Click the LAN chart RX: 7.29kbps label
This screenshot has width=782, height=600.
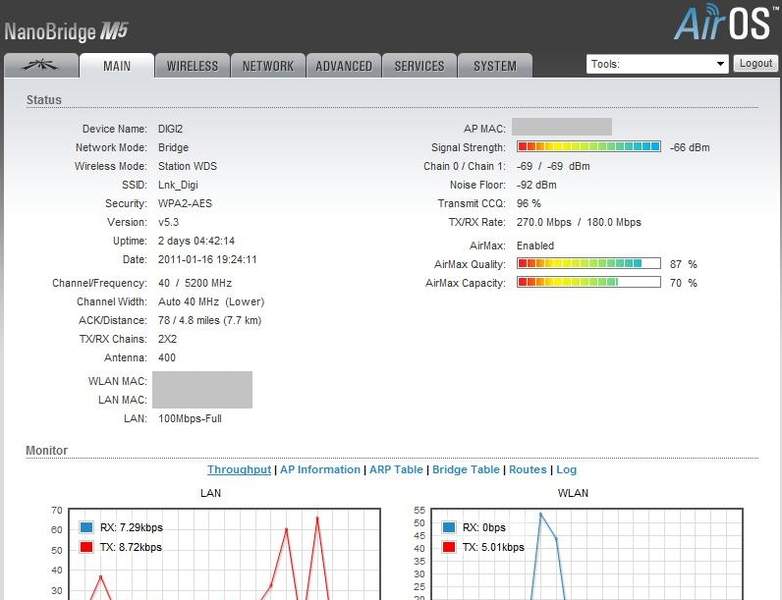click(131, 527)
